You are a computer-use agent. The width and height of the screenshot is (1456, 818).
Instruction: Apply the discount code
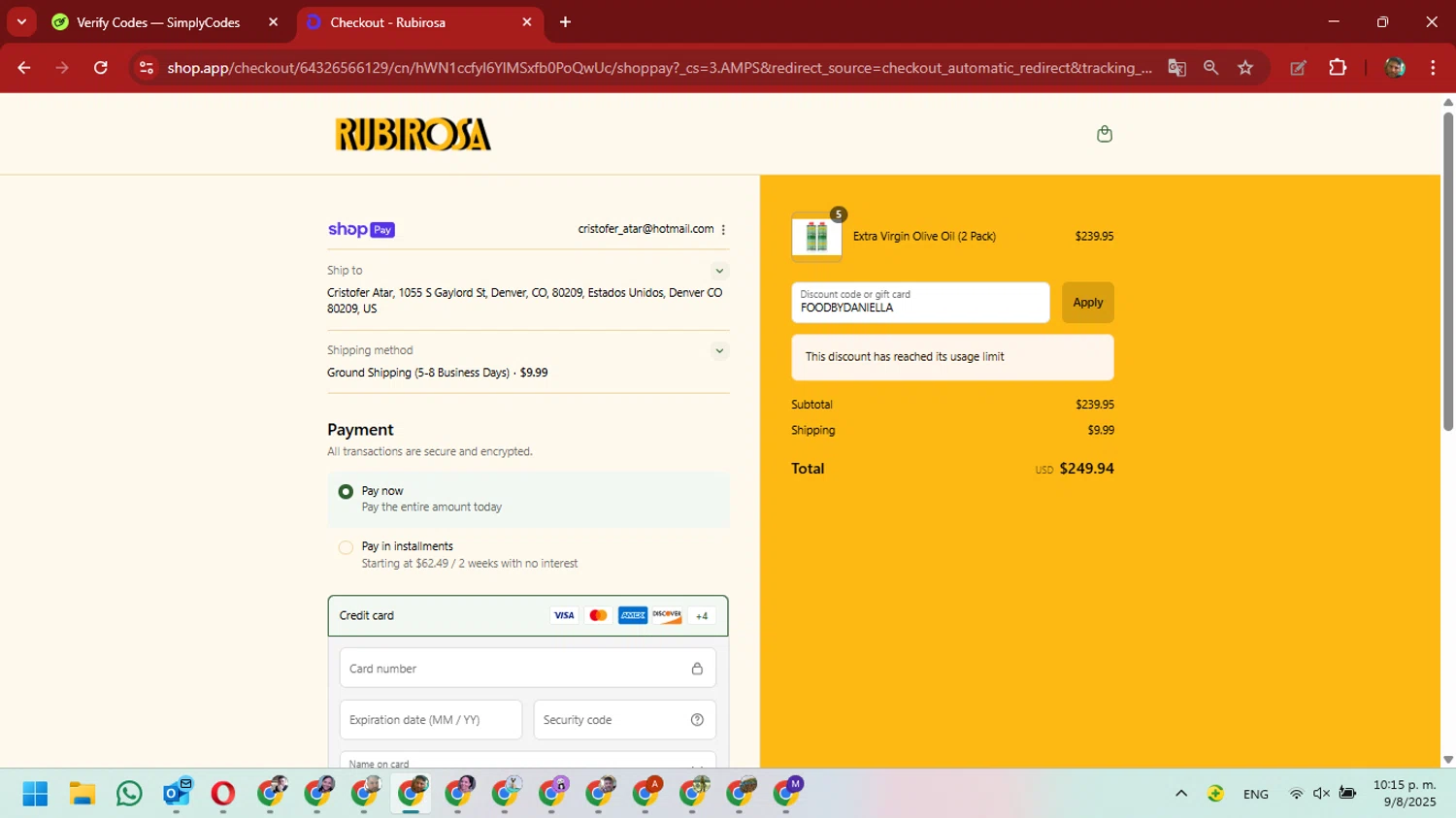[x=1087, y=303]
